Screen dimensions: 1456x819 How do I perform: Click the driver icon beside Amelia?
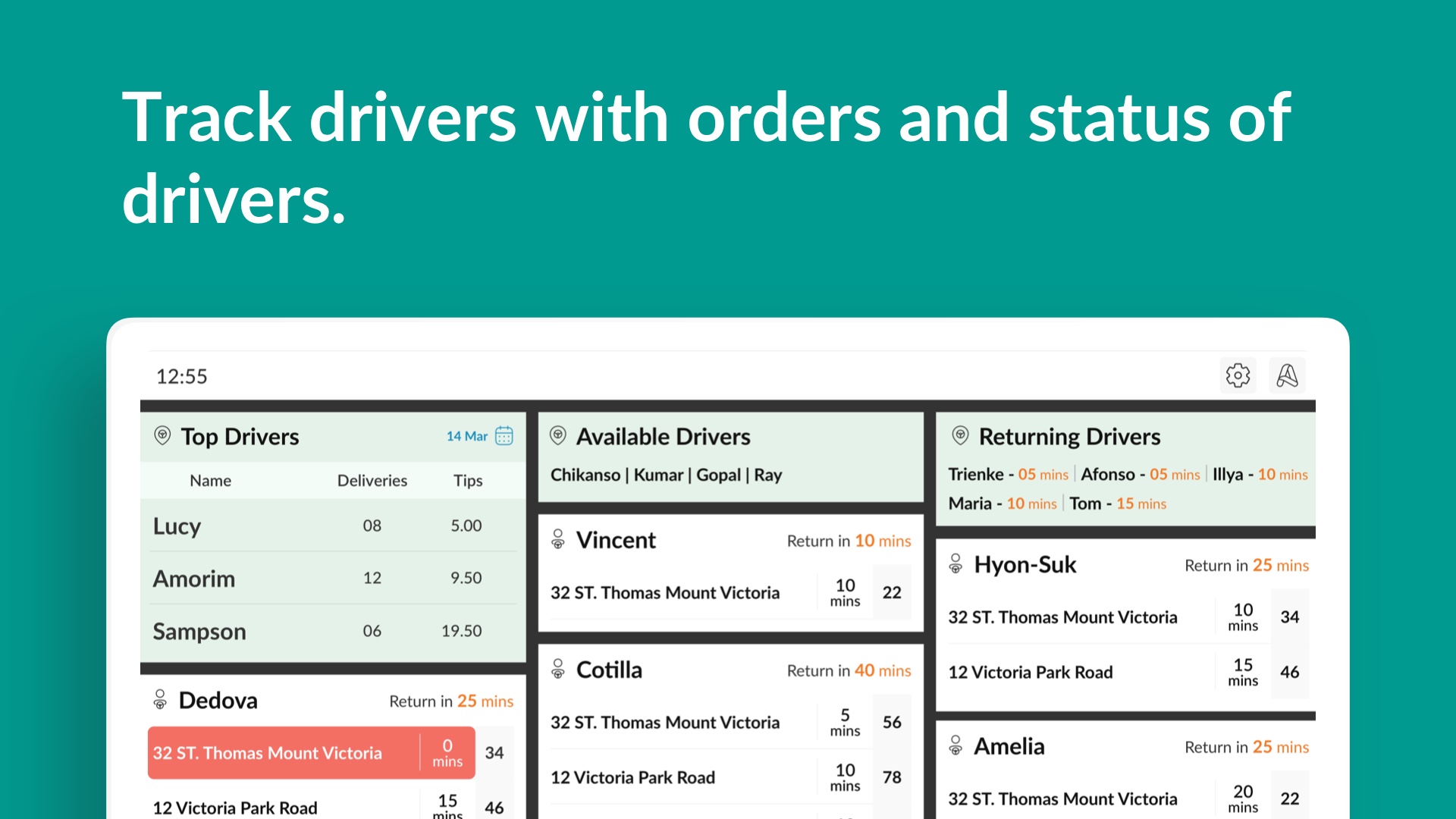pos(956,746)
